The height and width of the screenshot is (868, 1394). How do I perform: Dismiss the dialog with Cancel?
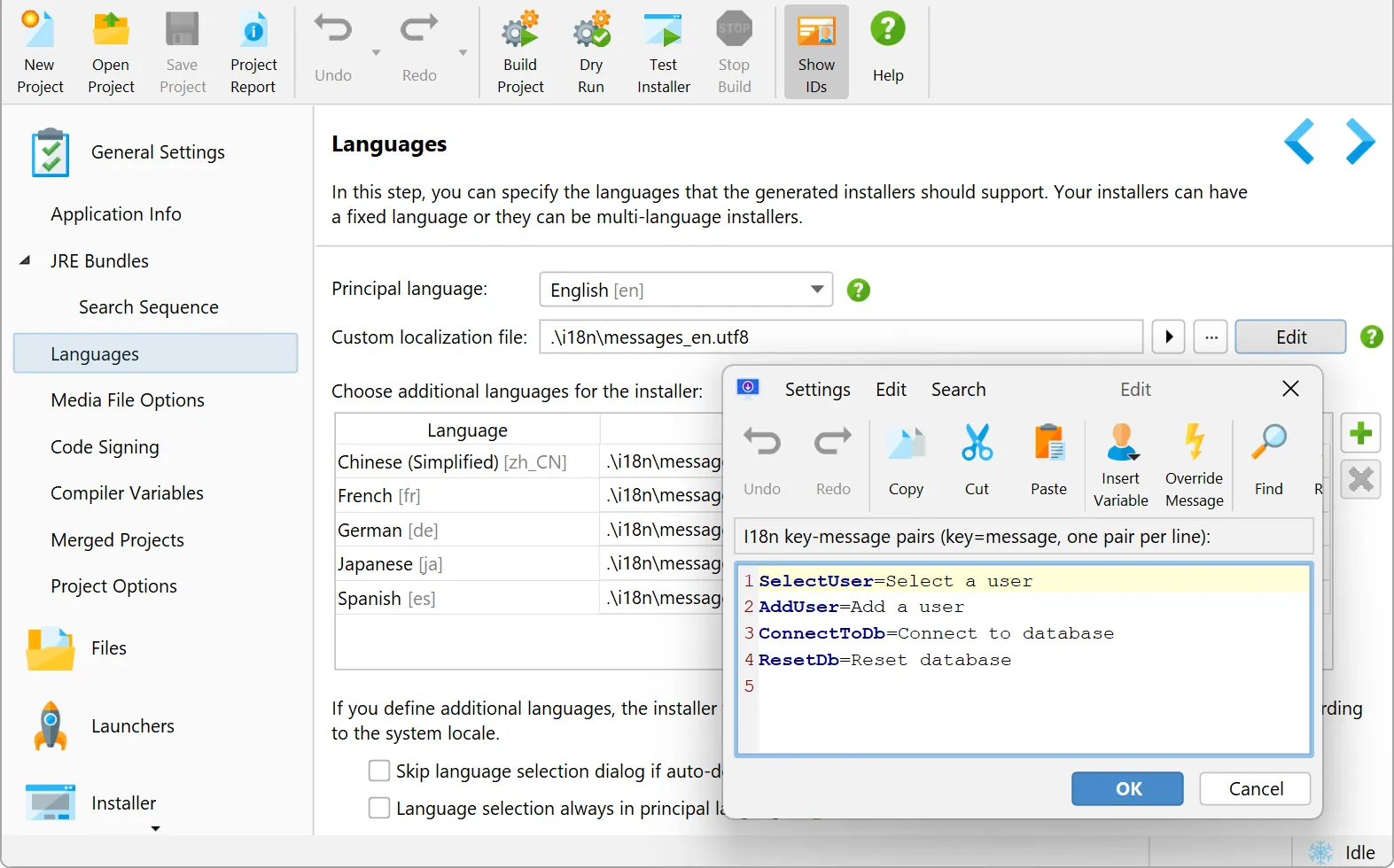tap(1255, 788)
